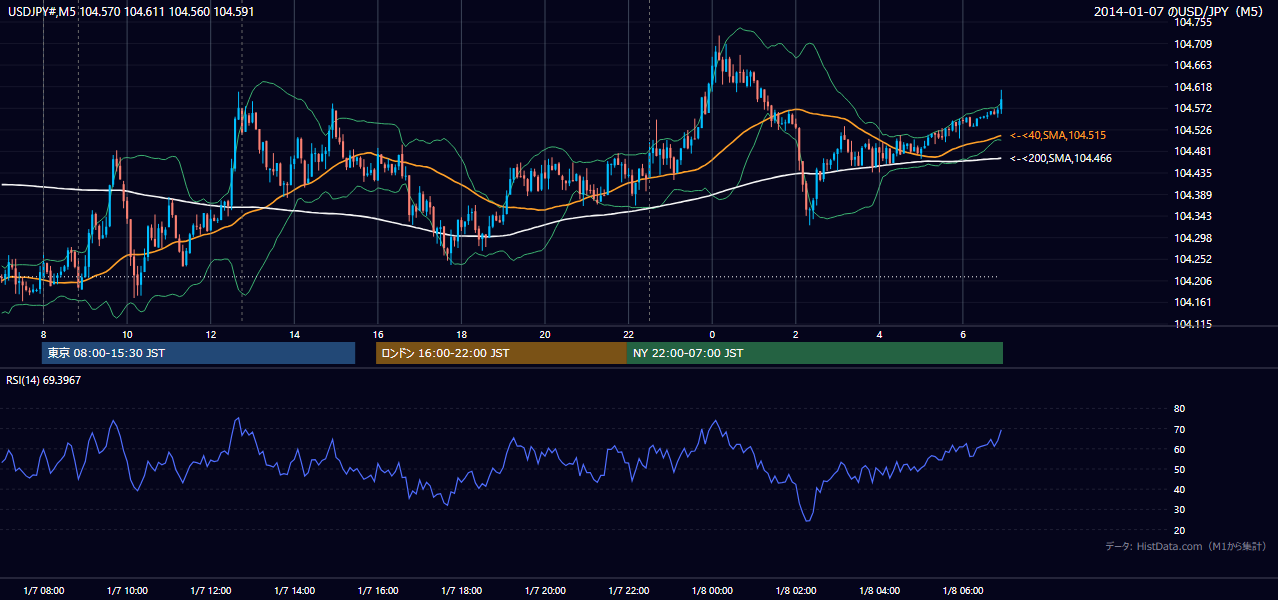Click hour tick 16 below the candlestick chart
The width and height of the screenshot is (1278, 600).
click(377, 333)
